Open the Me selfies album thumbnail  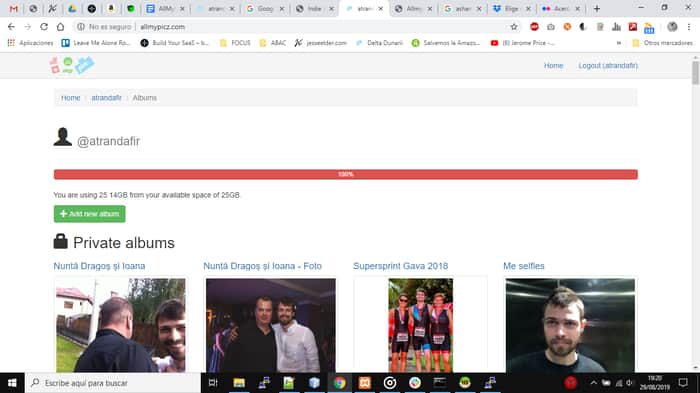coord(570,325)
